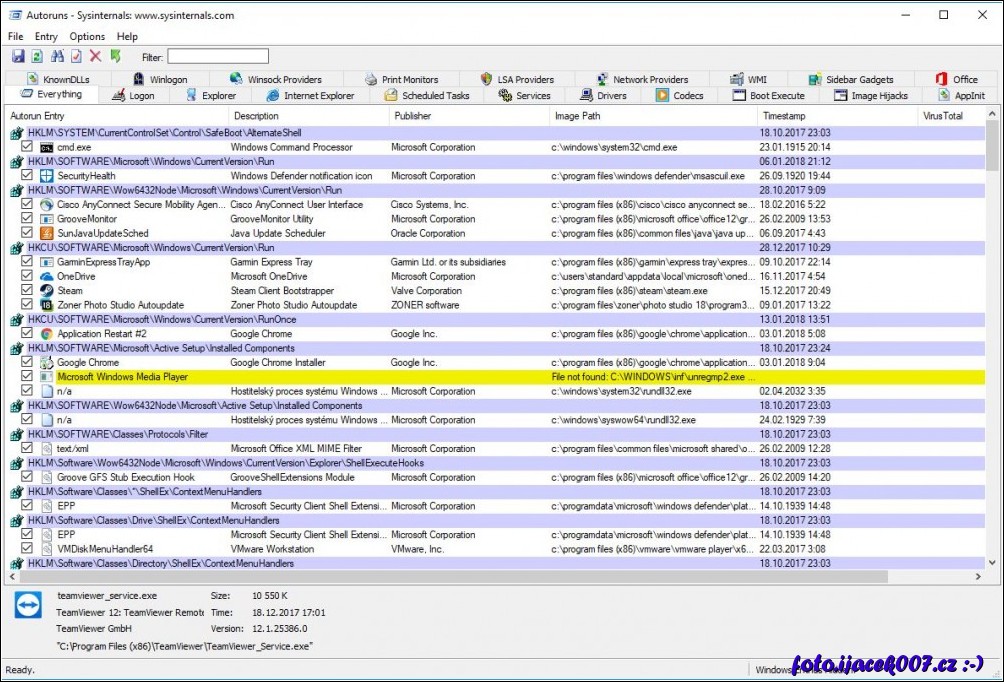Image resolution: width=1004 pixels, height=682 pixels.
Task: Click the Save toolbar icon
Action: [18, 57]
